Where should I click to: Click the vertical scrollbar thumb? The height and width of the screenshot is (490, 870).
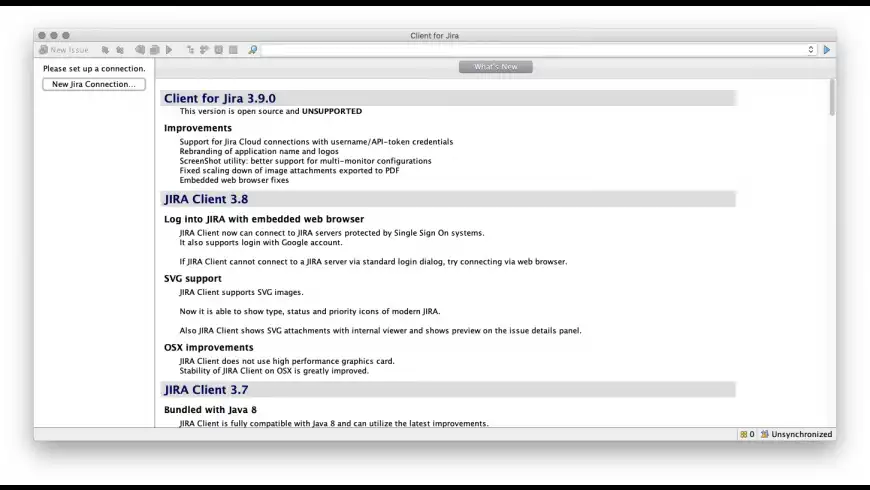[832, 97]
